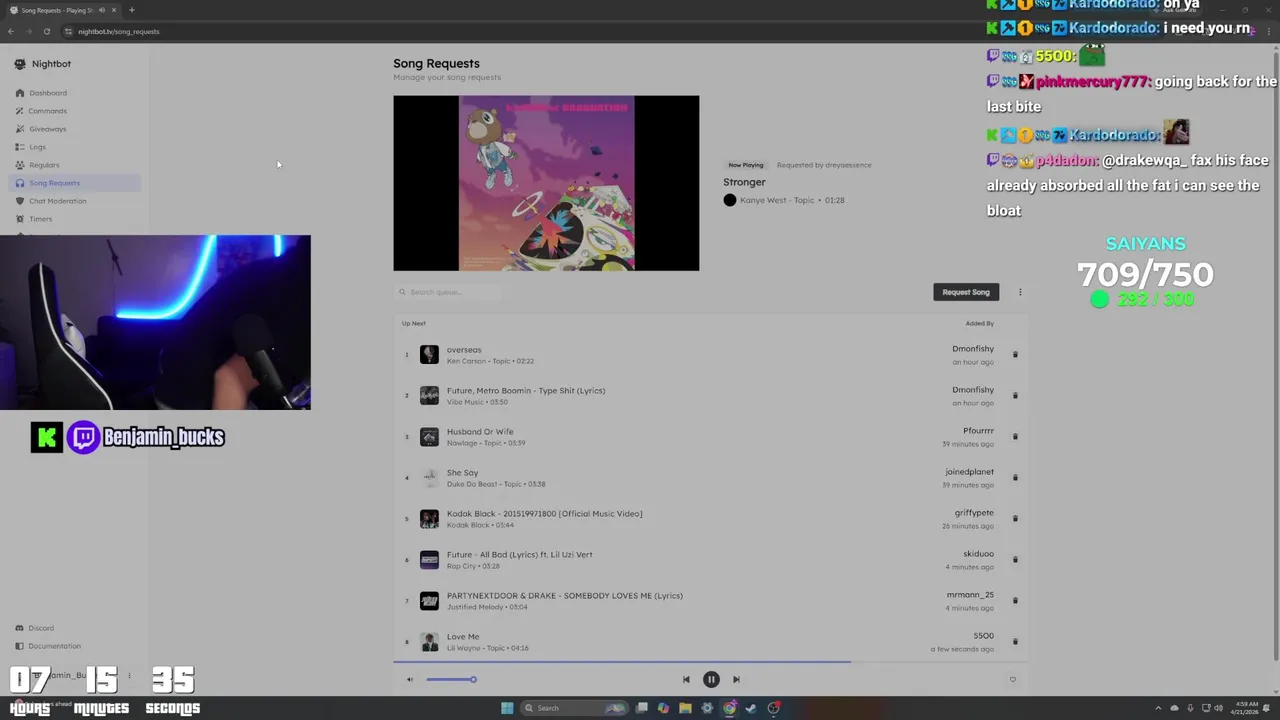Mute the song player volume icon
Screen dimensions: 1280x720
pyautogui.click(x=409, y=679)
